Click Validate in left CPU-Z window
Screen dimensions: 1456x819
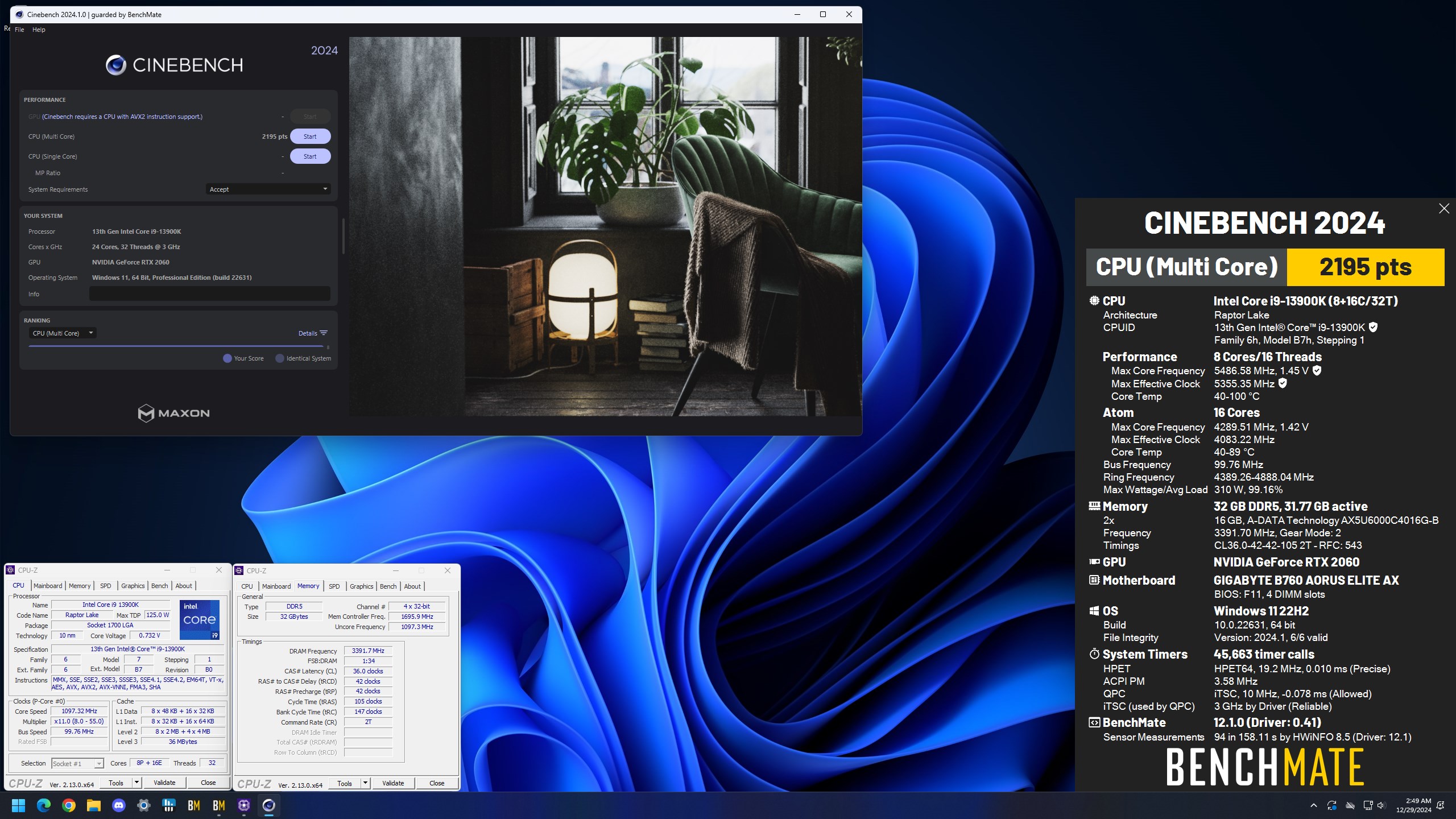click(x=164, y=783)
